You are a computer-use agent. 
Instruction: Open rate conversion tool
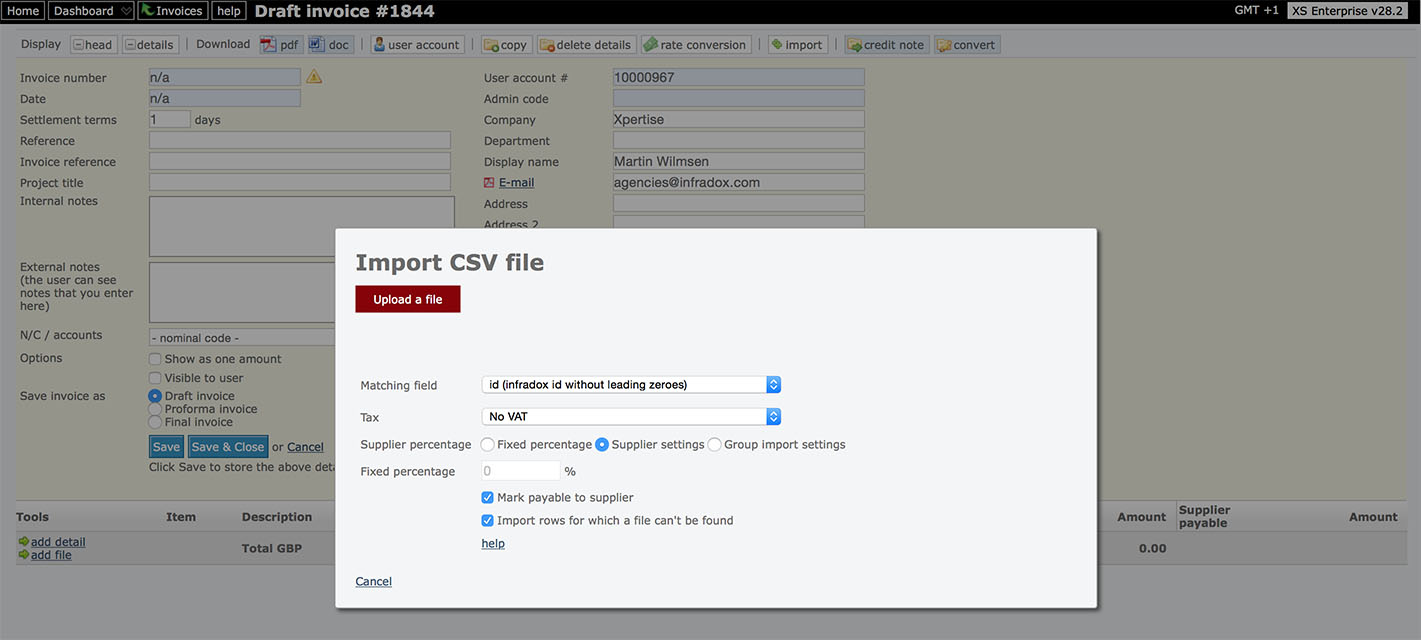tap(696, 45)
